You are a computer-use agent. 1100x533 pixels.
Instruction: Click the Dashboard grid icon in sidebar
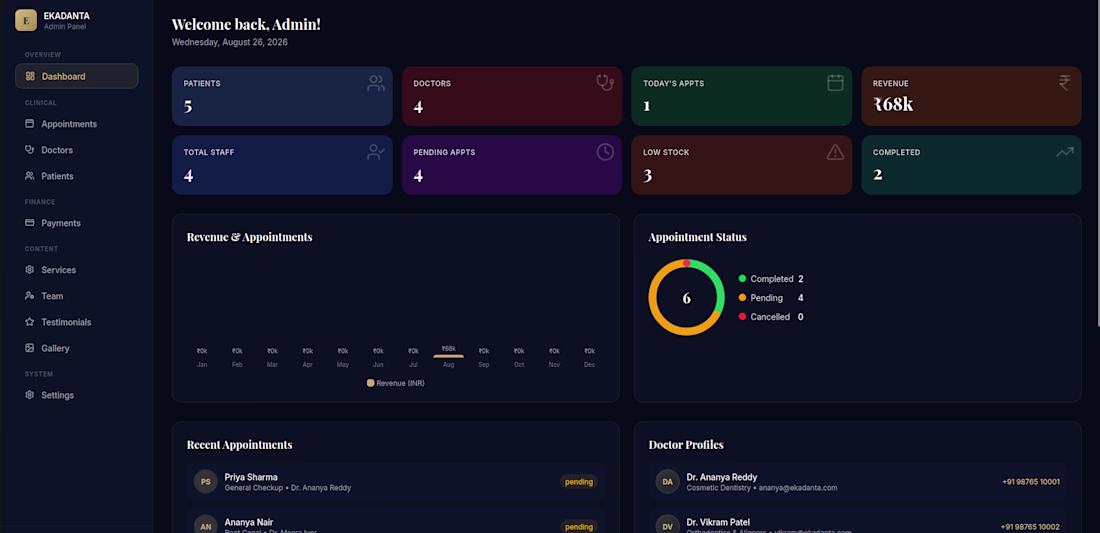point(29,76)
